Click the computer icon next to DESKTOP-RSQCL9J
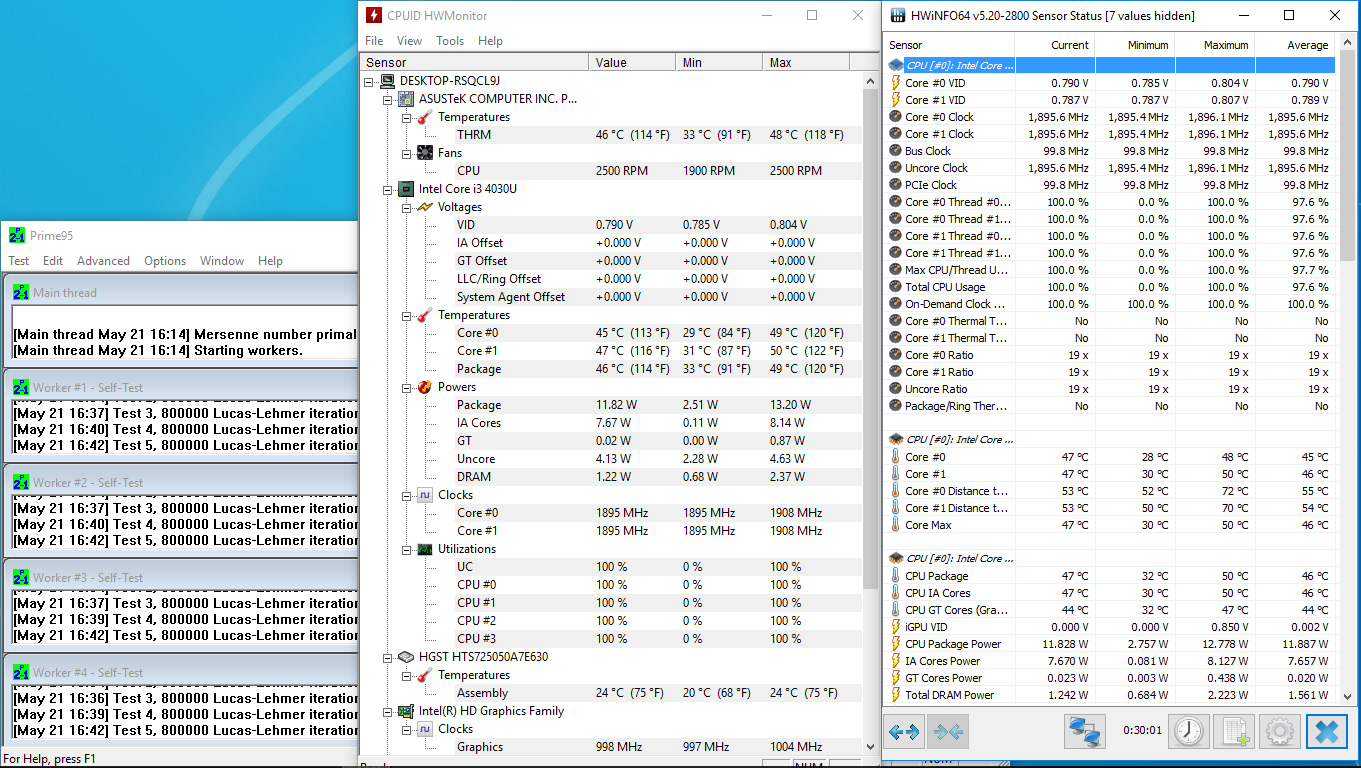This screenshot has height=768, width=1361. pos(387,81)
